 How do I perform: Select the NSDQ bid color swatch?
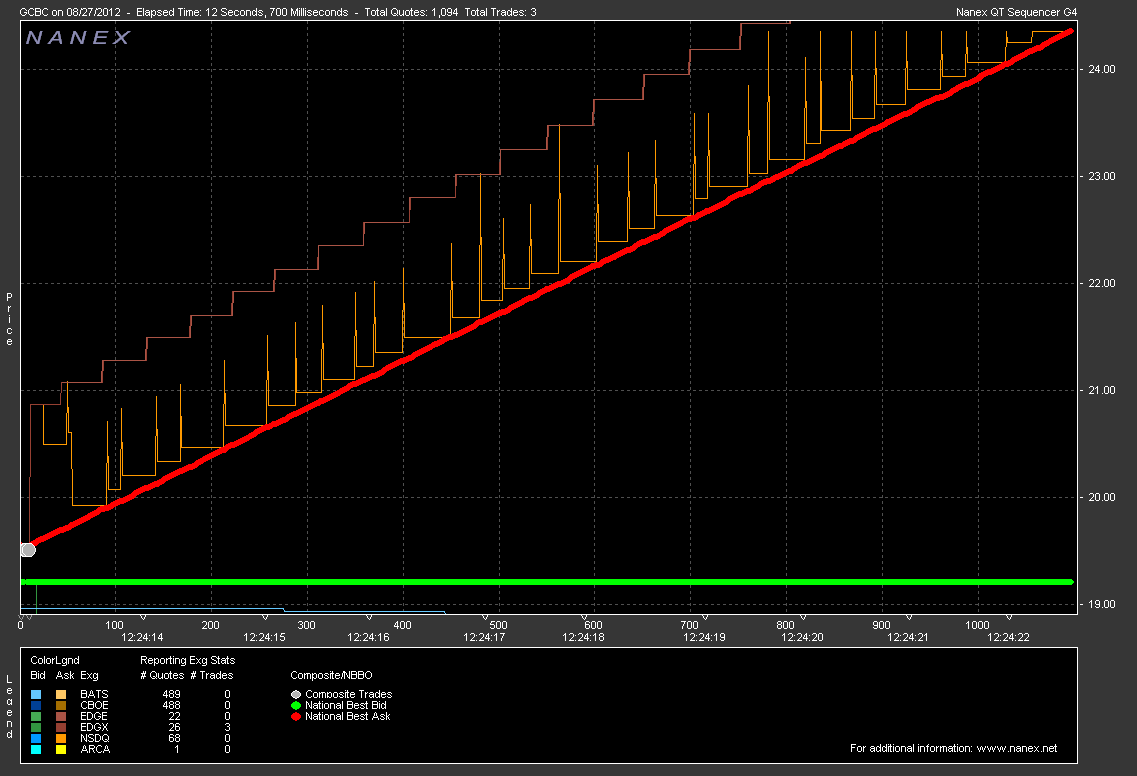tap(36, 738)
